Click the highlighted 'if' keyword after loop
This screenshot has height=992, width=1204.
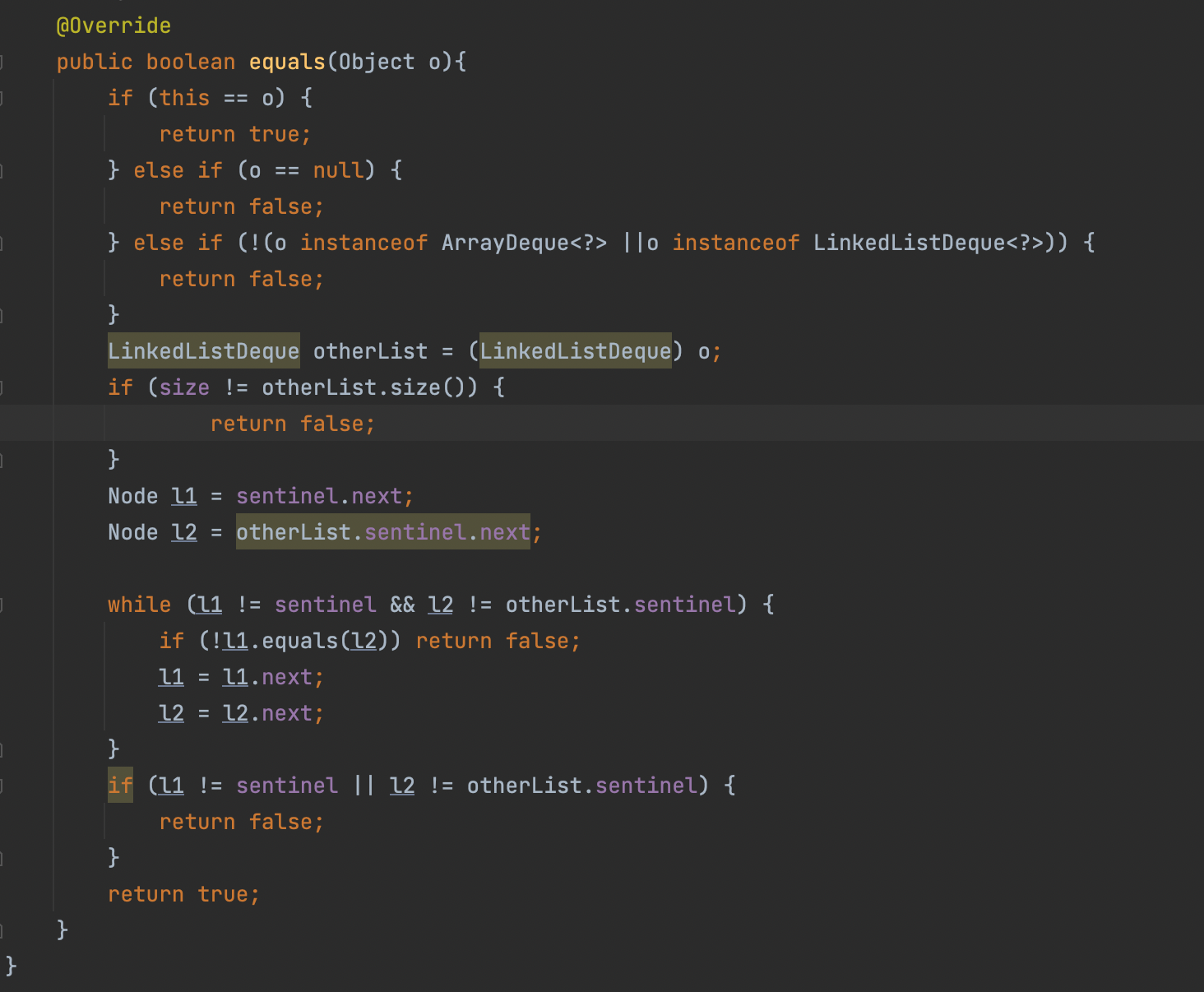click(x=120, y=786)
